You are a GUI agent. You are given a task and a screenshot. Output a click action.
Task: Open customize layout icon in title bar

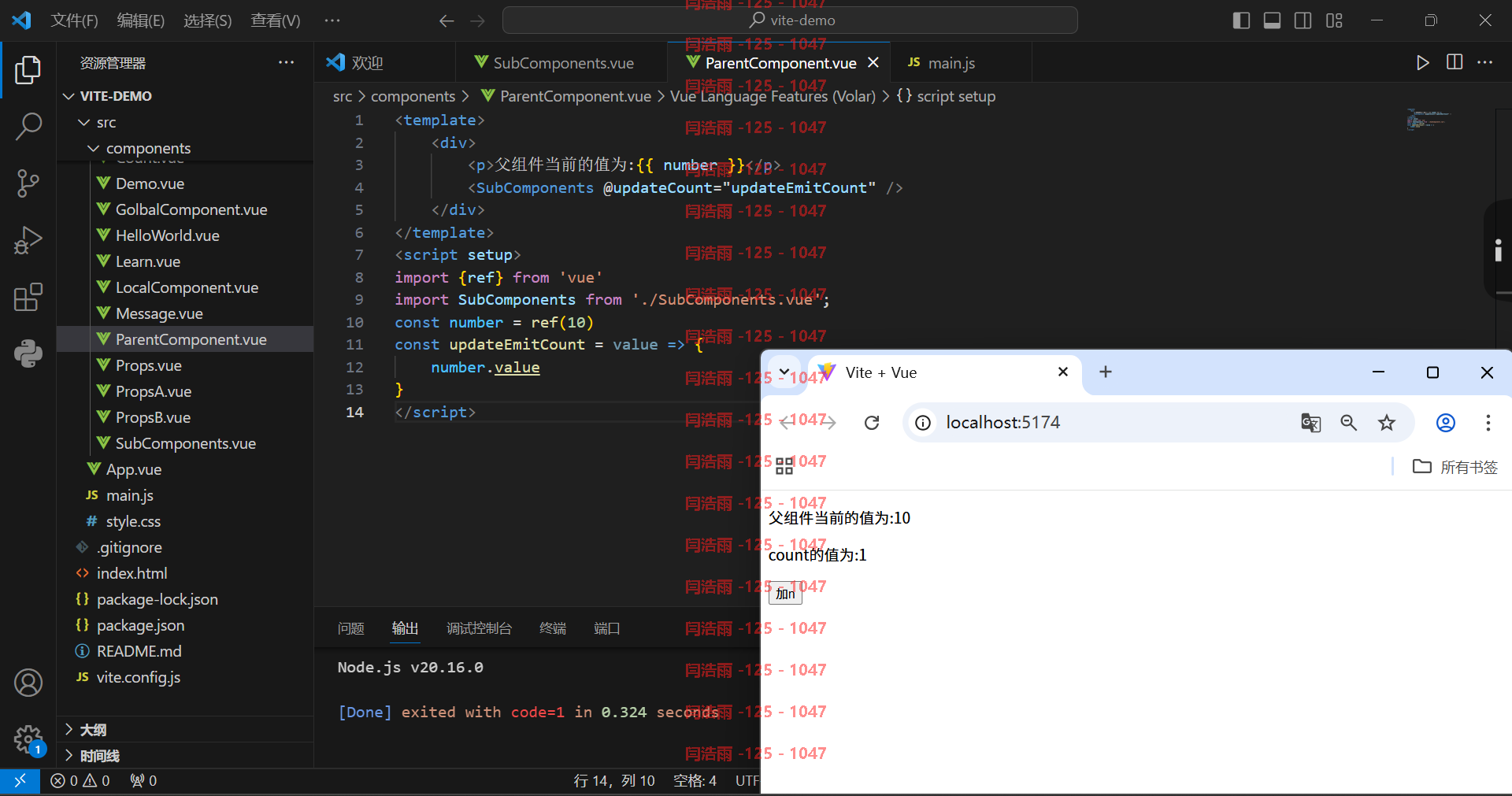click(x=1334, y=20)
